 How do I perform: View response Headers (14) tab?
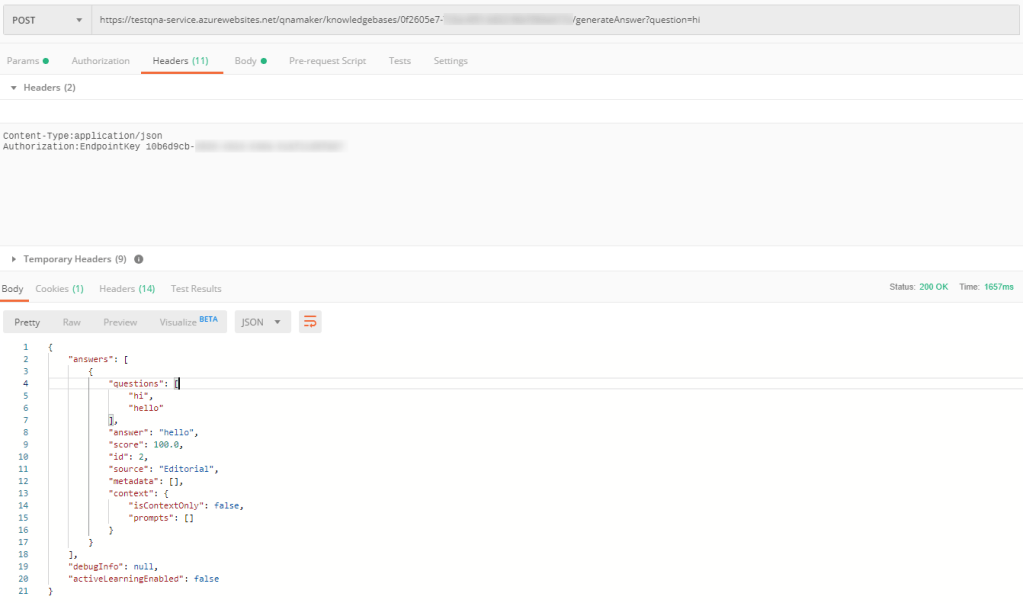click(x=126, y=289)
